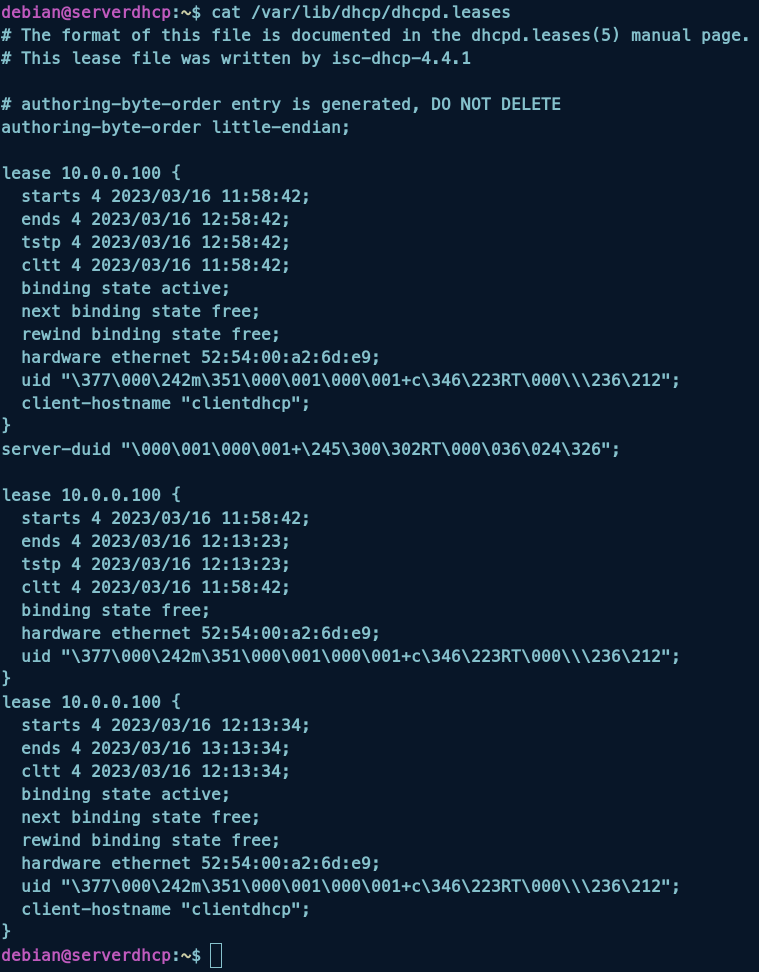Click the DO NOT DELETE comment line
The image size is (759, 972).
pyautogui.click(x=281, y=105)
